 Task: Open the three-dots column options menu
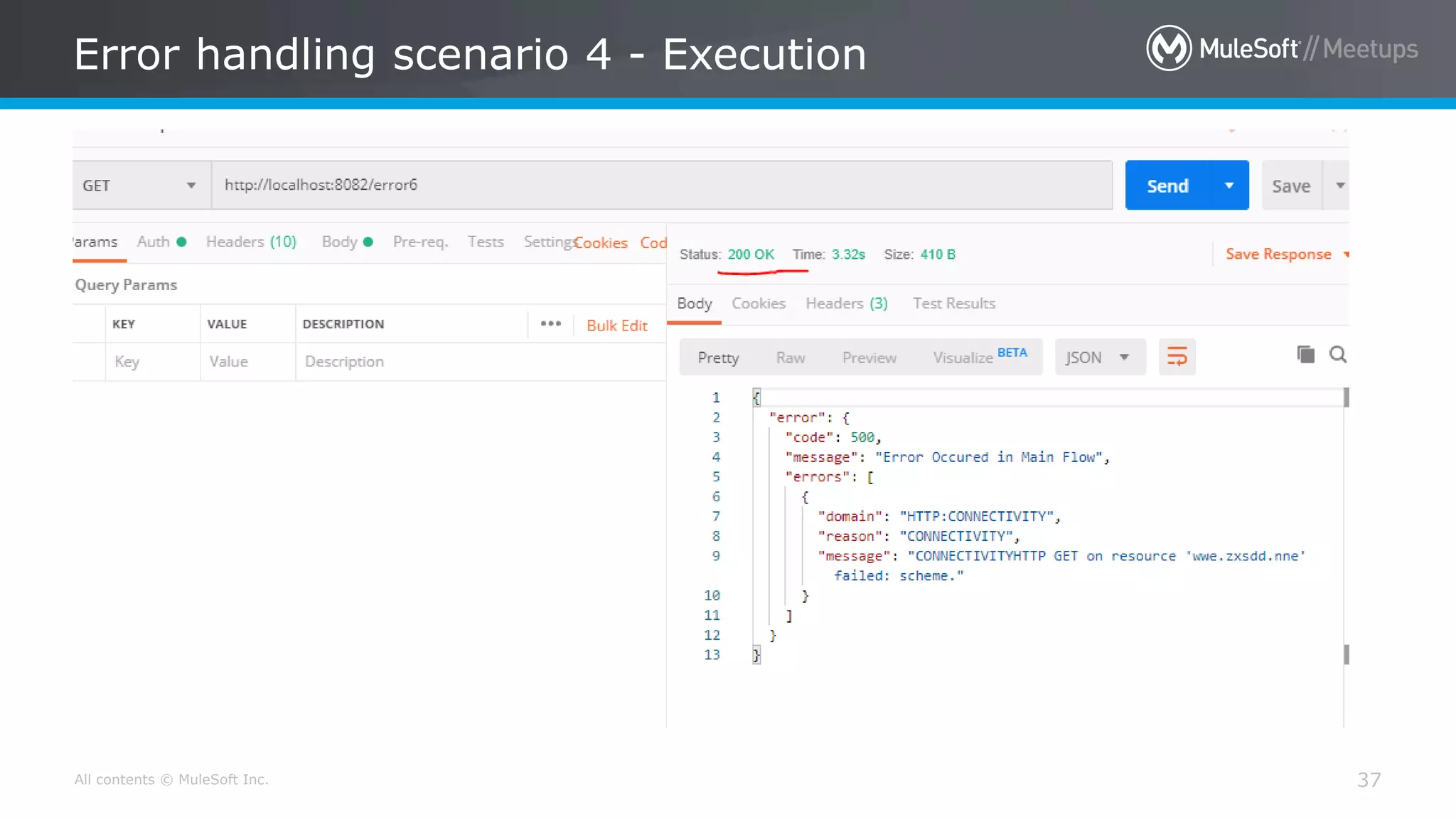[550, 323]
